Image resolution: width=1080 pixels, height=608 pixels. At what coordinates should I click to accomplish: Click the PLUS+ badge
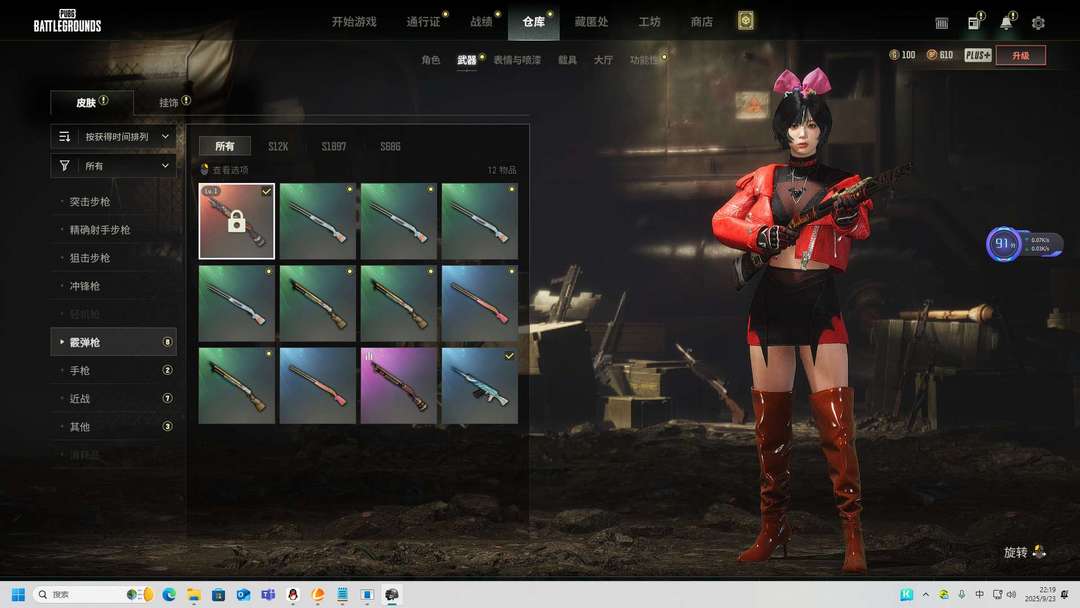(x=977, y=55)
